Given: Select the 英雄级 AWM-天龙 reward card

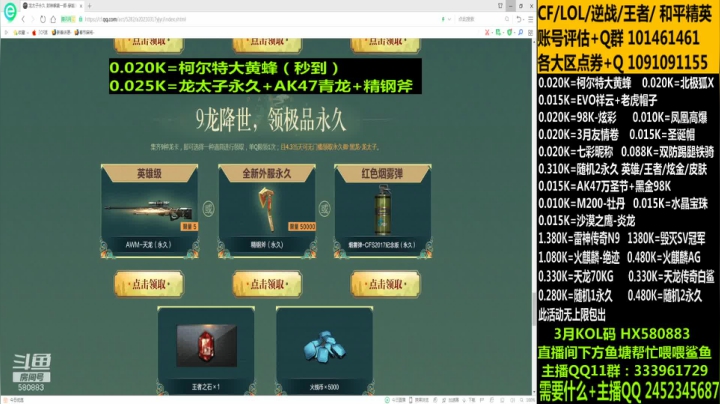Looking at the screenshot, I should click(x=150, y=211).
